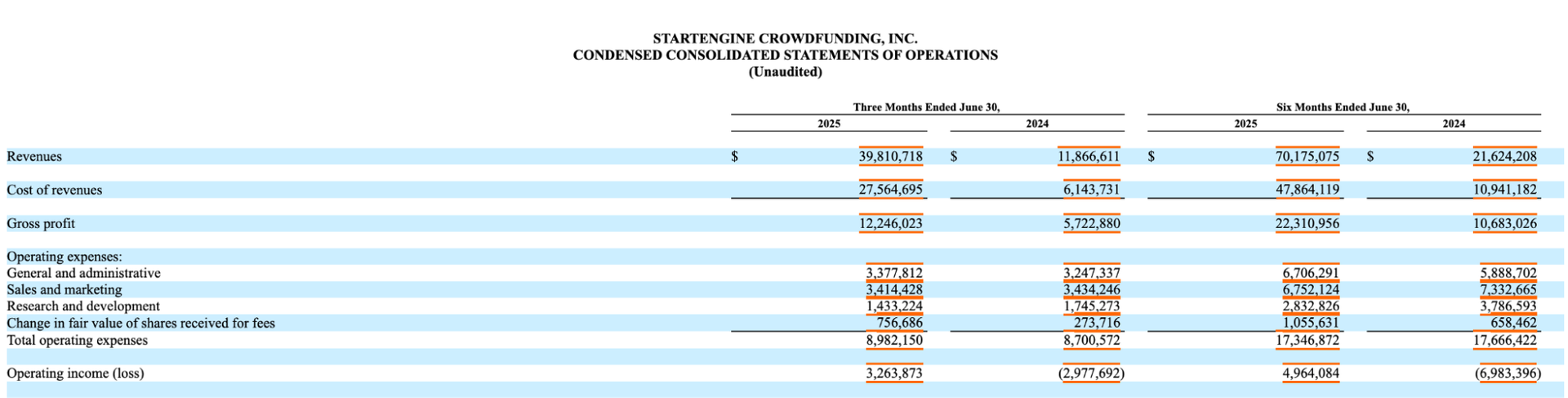Select the gross profit figure 12,246,023
The width and height of the screenshot is (1568, 398).
point(890,223)
